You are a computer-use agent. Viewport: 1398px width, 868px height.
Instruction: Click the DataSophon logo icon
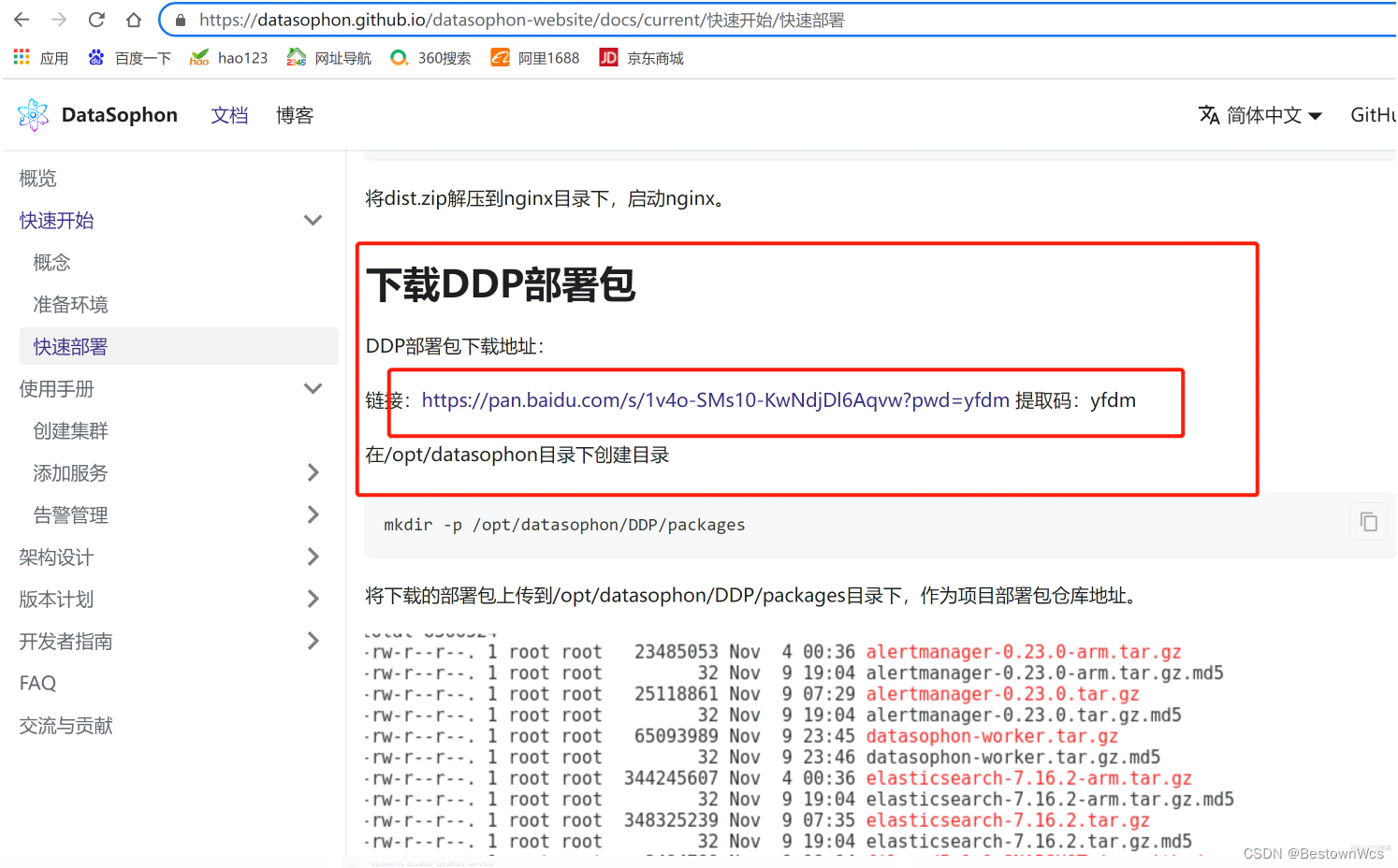point(33,115)
